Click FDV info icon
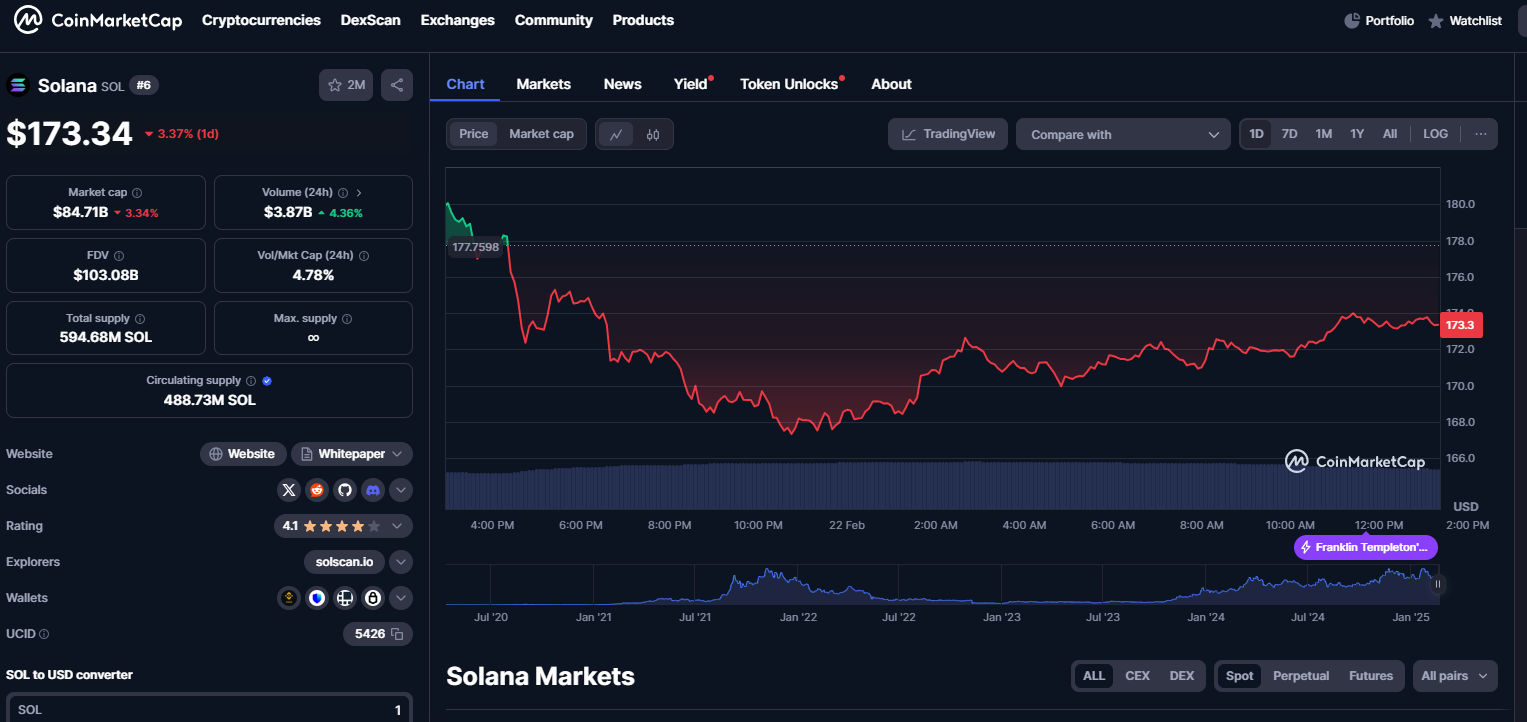Image resolution: width=1527 pixels, height=722 pixels. [119, 256]
